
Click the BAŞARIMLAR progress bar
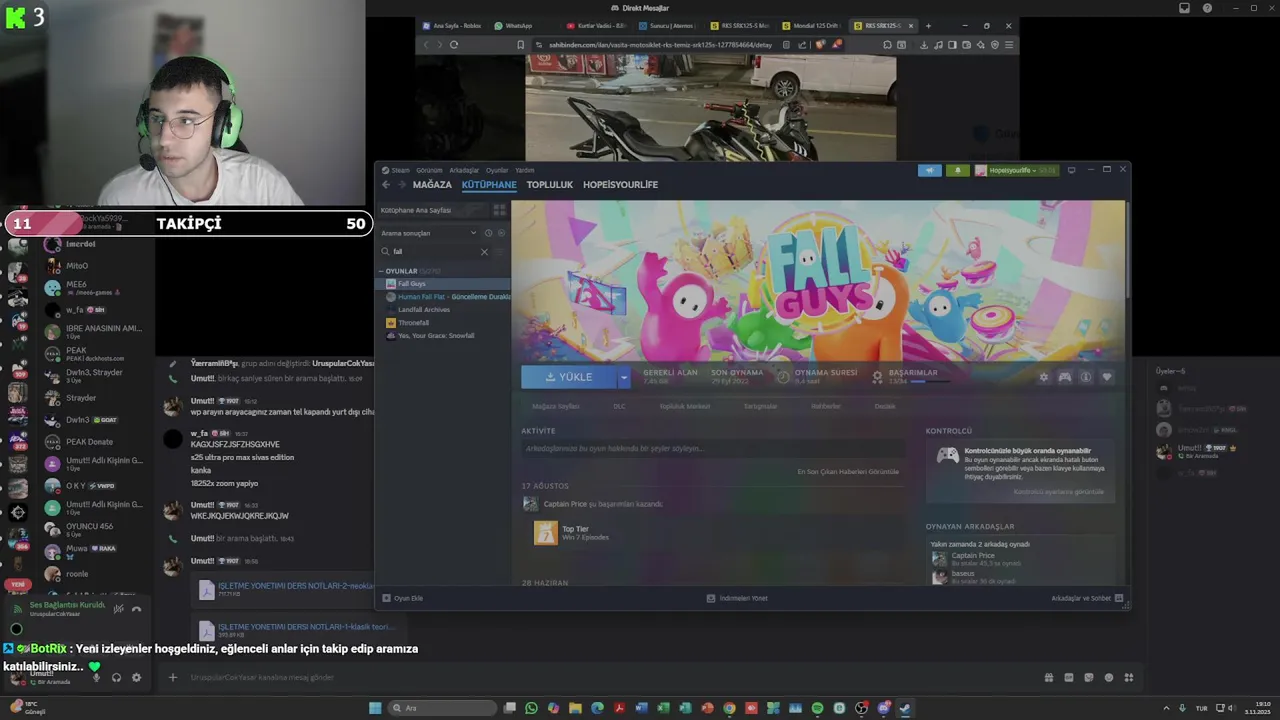pyautogui.click(x=931, y=382)
